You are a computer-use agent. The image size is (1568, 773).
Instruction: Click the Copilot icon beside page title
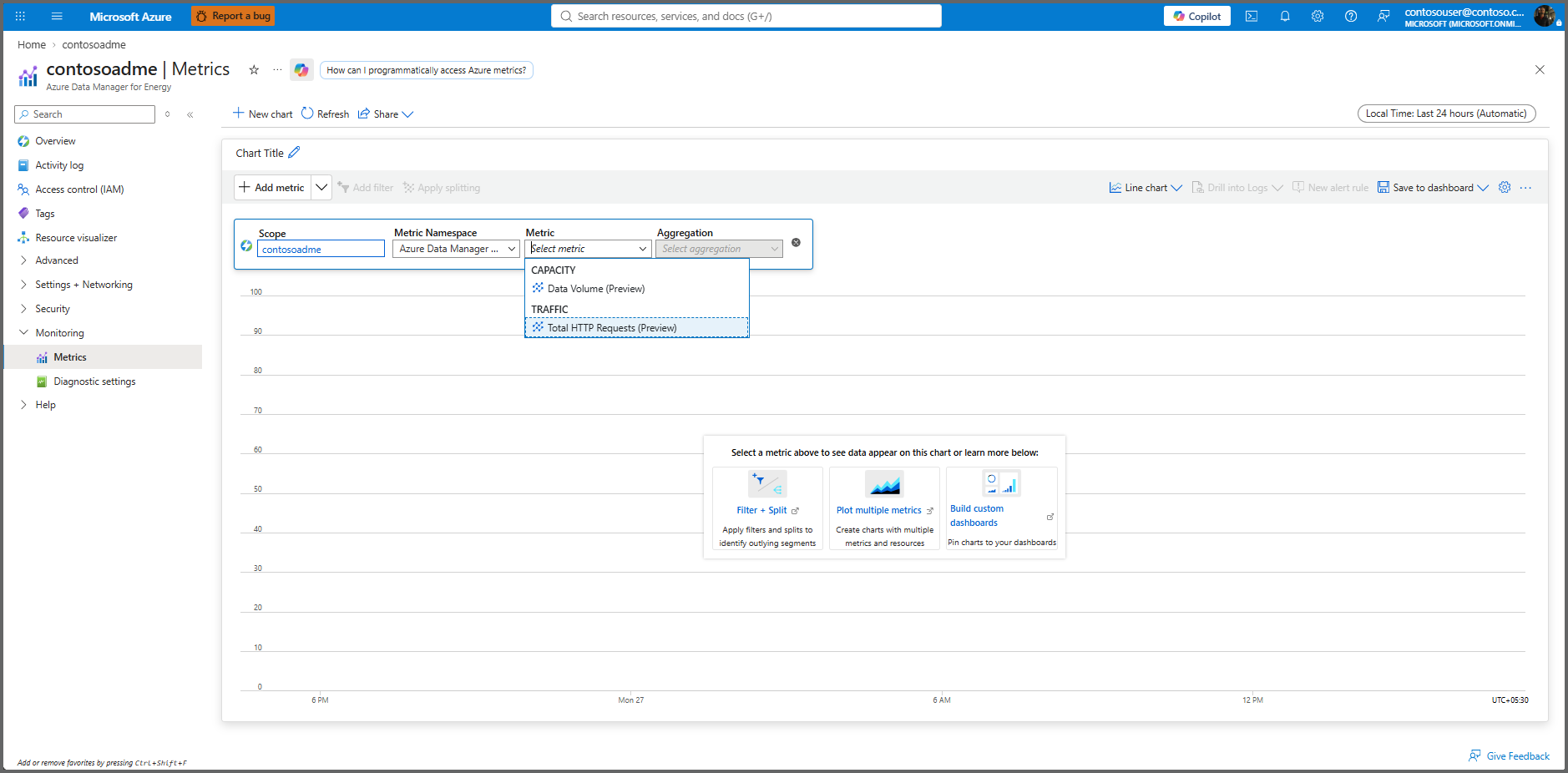point(301,70)
